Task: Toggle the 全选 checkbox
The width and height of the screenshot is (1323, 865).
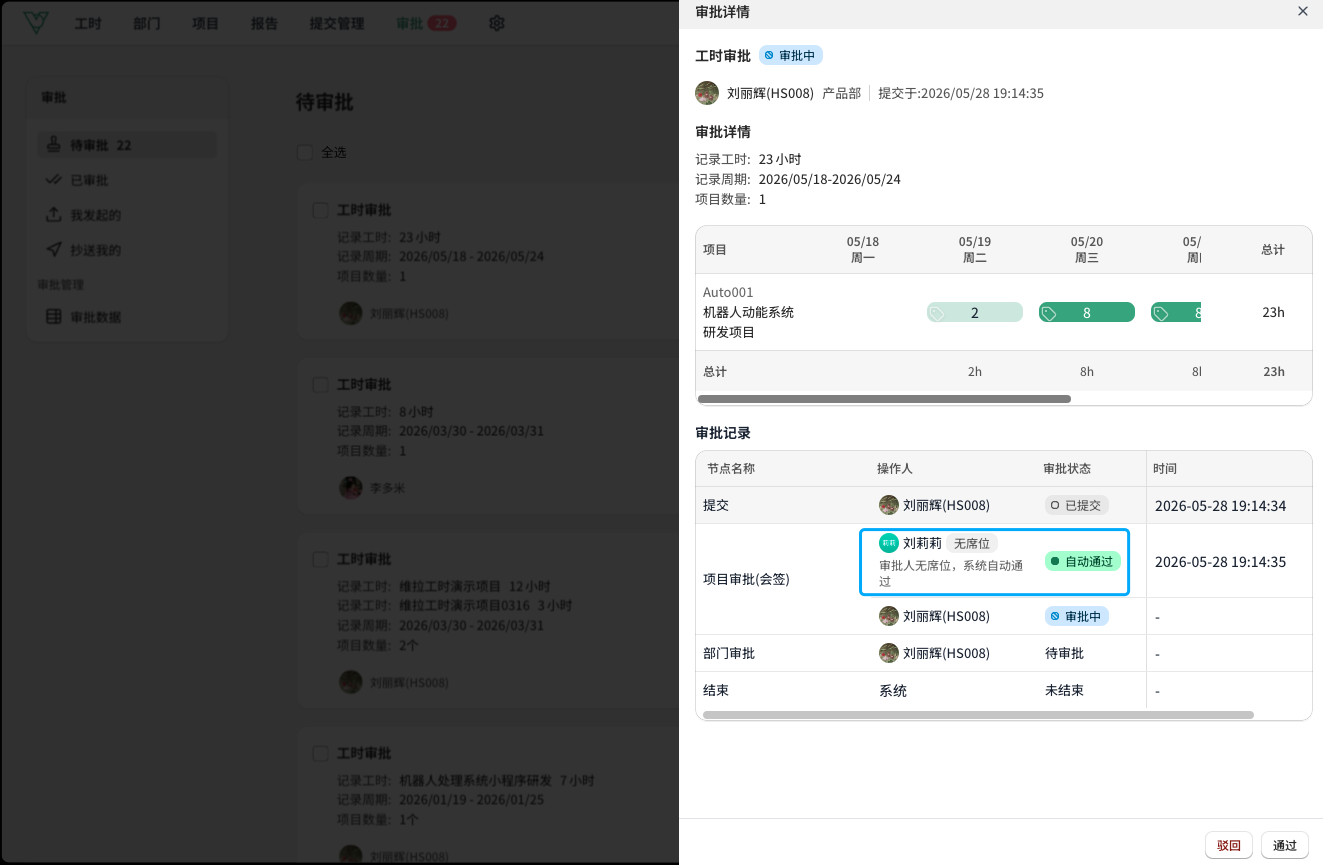Action: 304,153
